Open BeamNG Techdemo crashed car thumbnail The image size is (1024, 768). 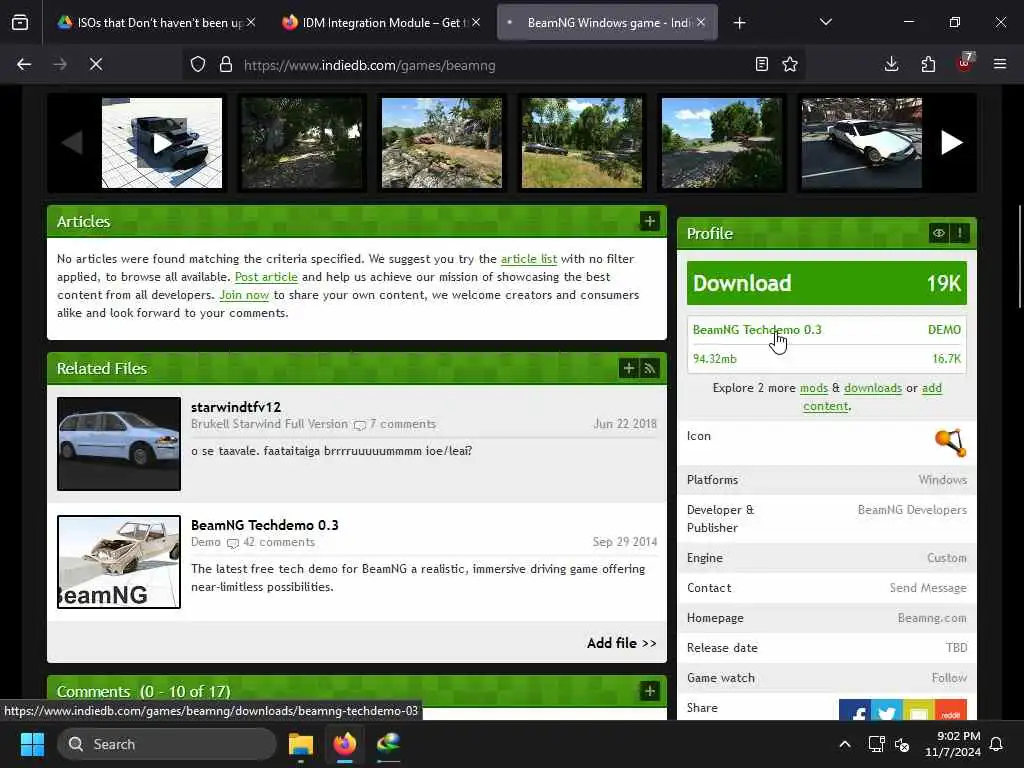[x=119, y=562]
